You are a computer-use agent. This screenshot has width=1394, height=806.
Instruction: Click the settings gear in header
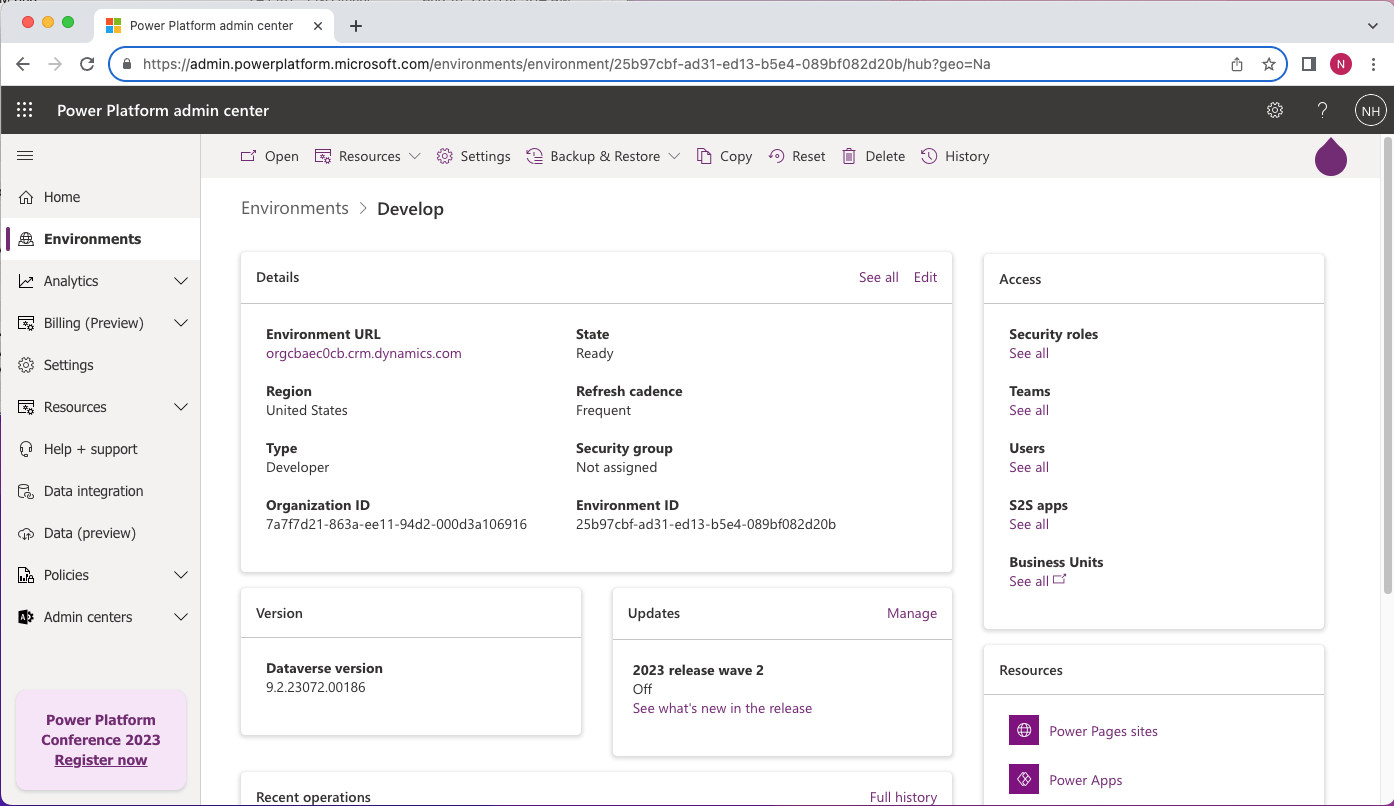(1275, 111)
